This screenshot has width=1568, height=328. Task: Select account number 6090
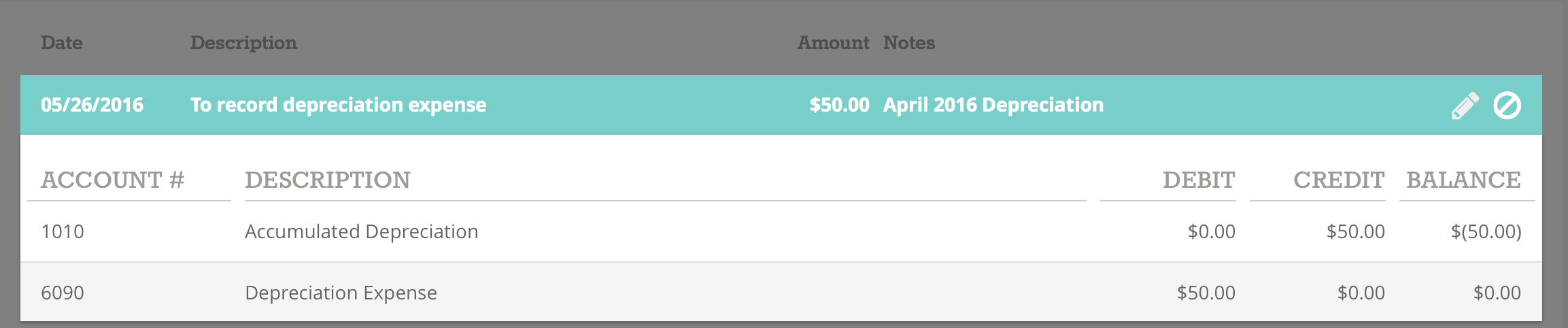(63, 293)
